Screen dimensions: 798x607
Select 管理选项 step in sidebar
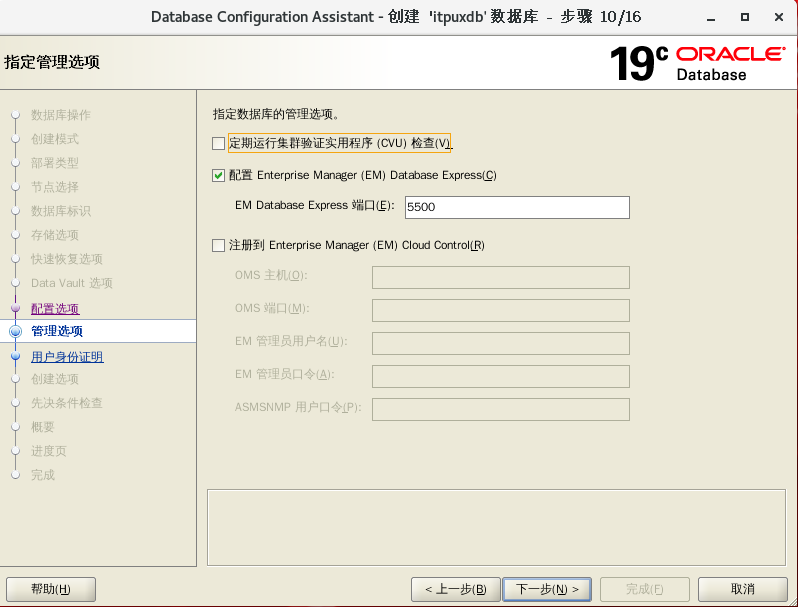click(57, 331)
